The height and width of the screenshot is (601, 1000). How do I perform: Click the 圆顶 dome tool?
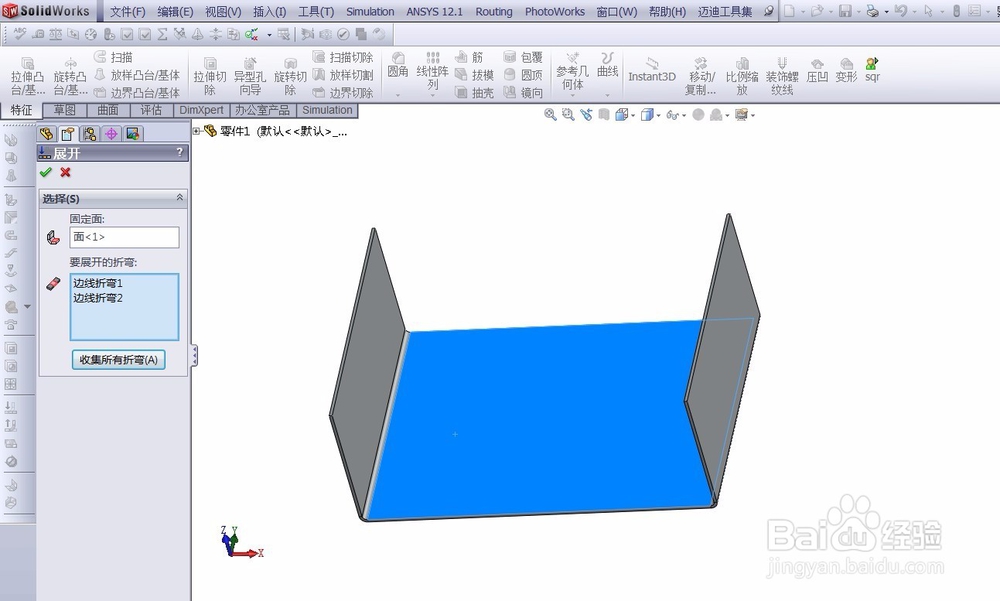(x=523, y=75)
